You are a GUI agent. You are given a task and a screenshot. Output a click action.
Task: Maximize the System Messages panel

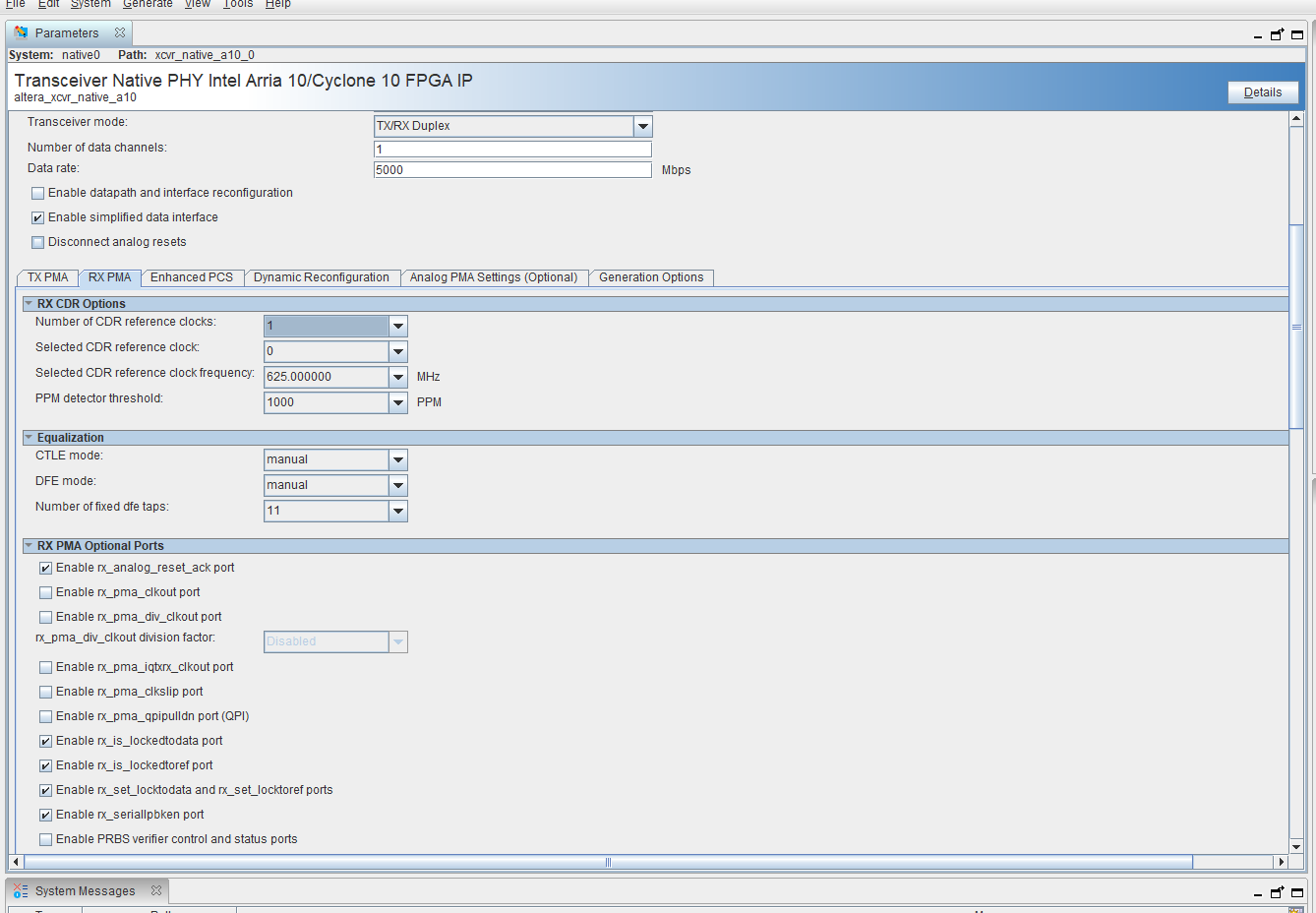(1297, 892)
